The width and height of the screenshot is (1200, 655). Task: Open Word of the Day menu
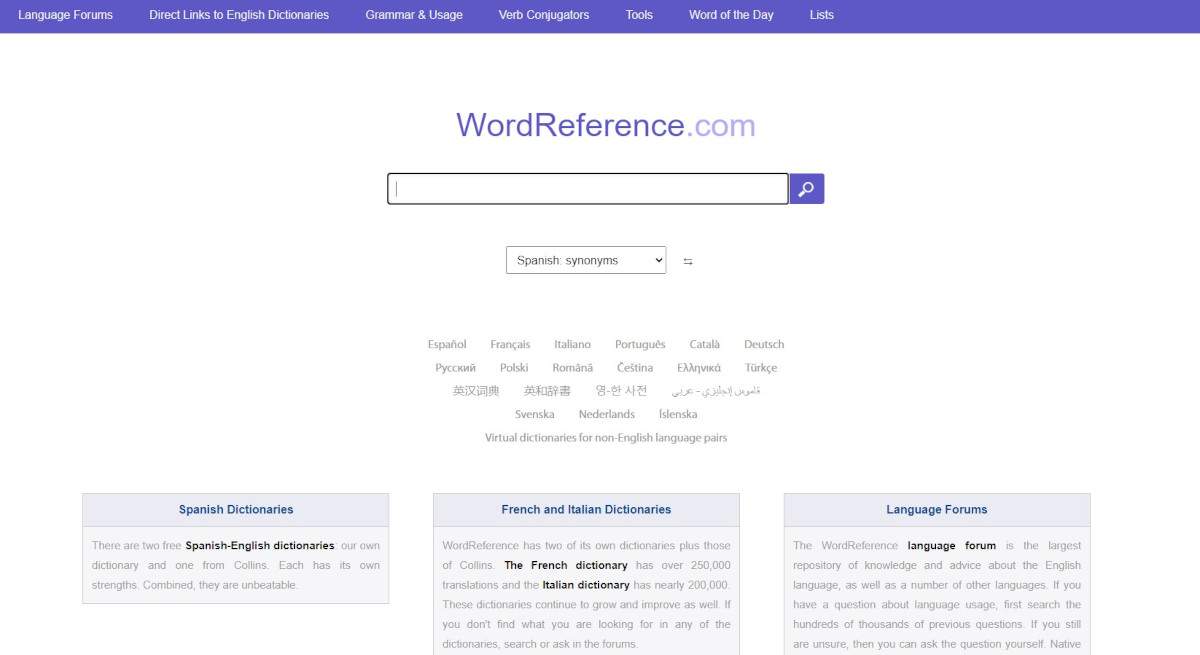(731, 15)
